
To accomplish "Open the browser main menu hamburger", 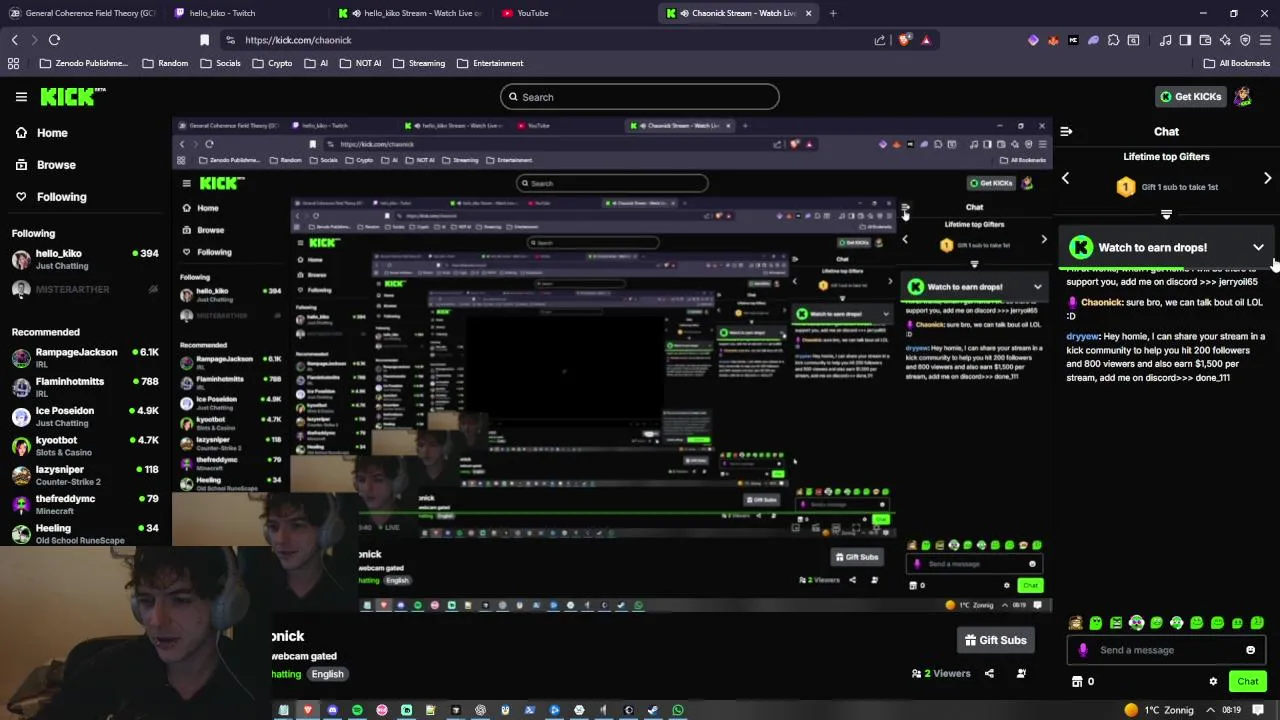I will point(1265,40).
